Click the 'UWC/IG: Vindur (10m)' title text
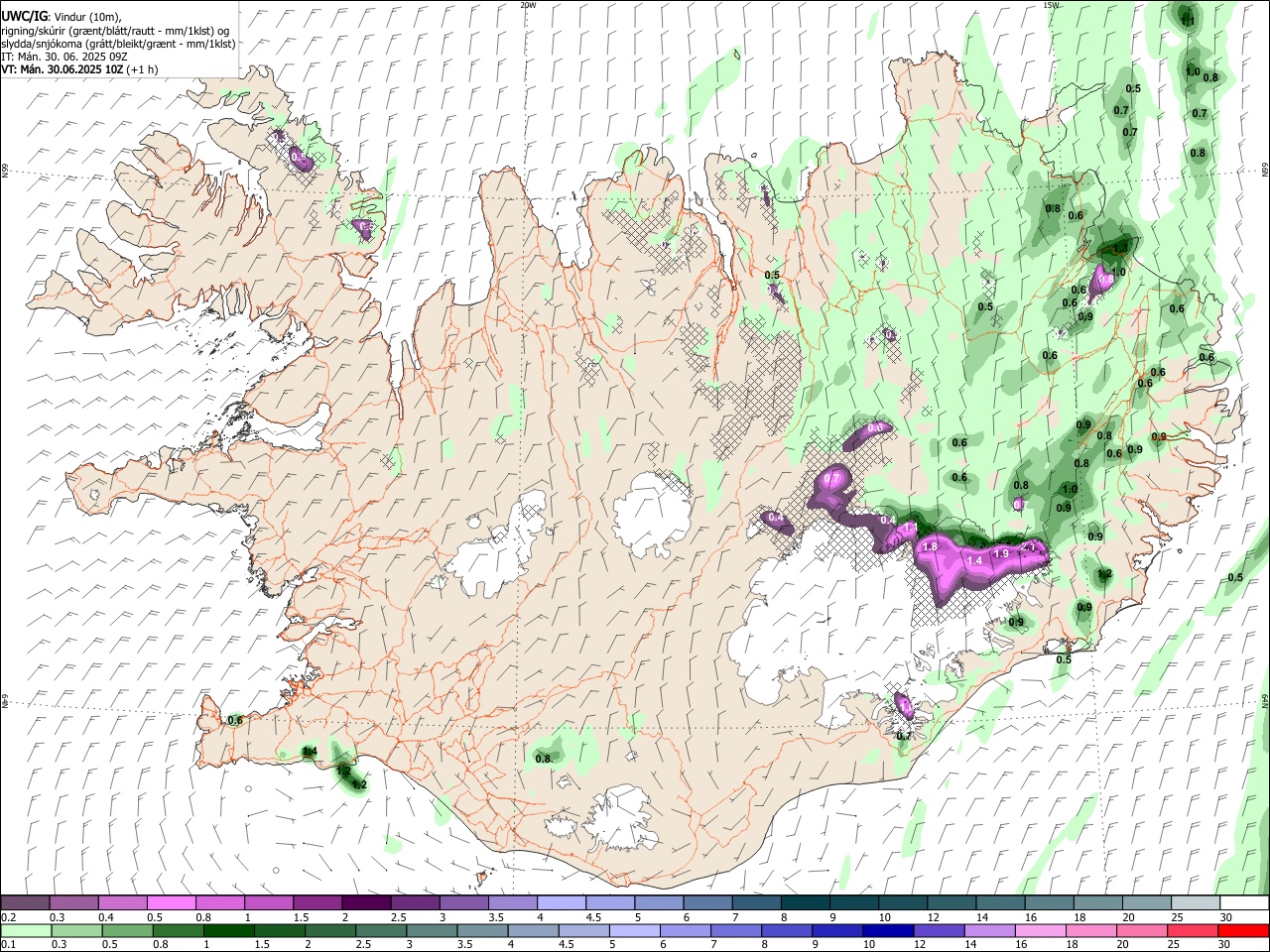The image size is (1270, 952). point(61,16)
